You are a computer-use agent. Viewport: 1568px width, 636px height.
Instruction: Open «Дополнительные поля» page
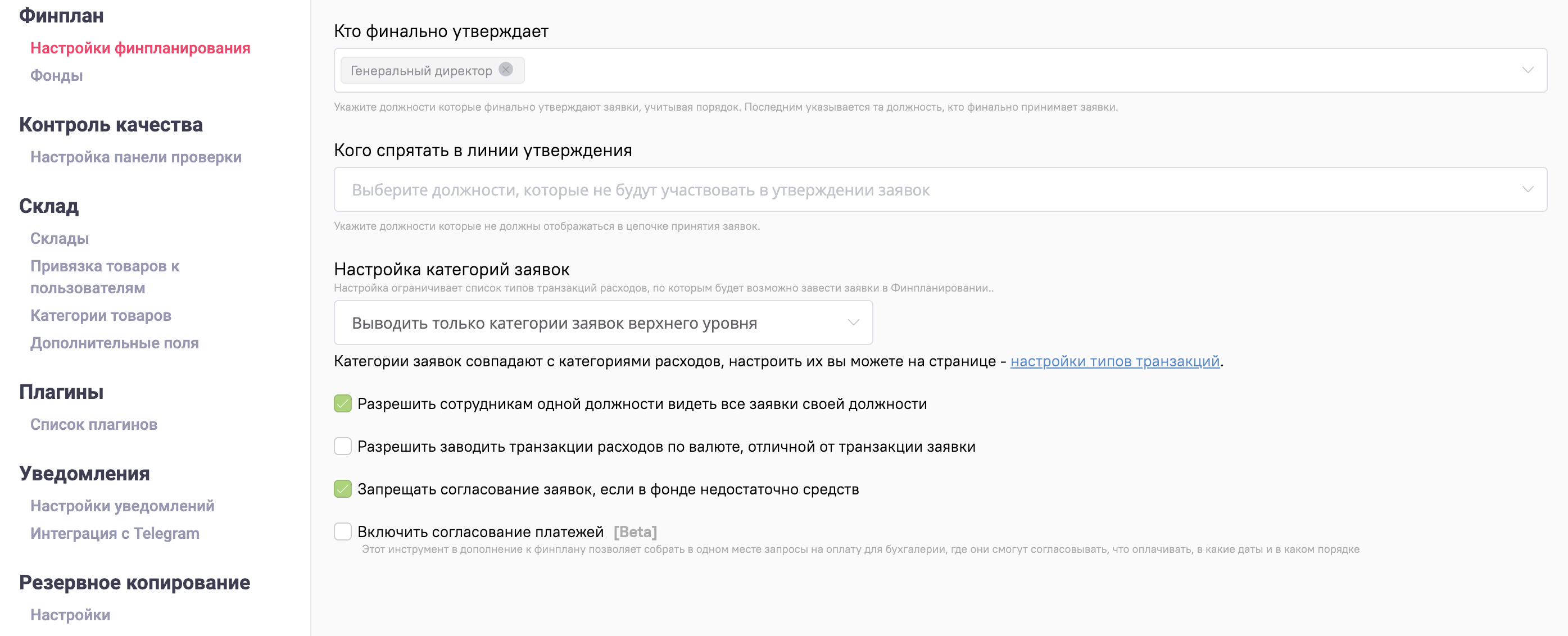coord(115,343)
